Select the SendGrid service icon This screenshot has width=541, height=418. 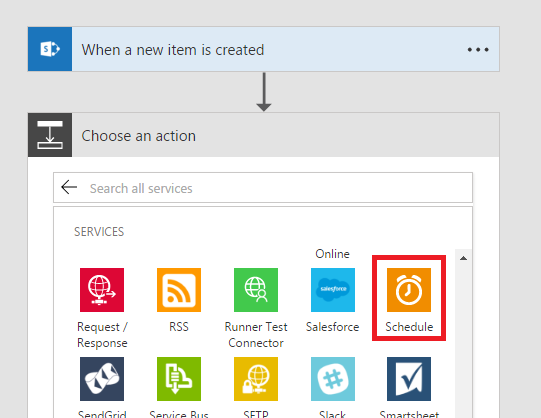click(102, 379)
